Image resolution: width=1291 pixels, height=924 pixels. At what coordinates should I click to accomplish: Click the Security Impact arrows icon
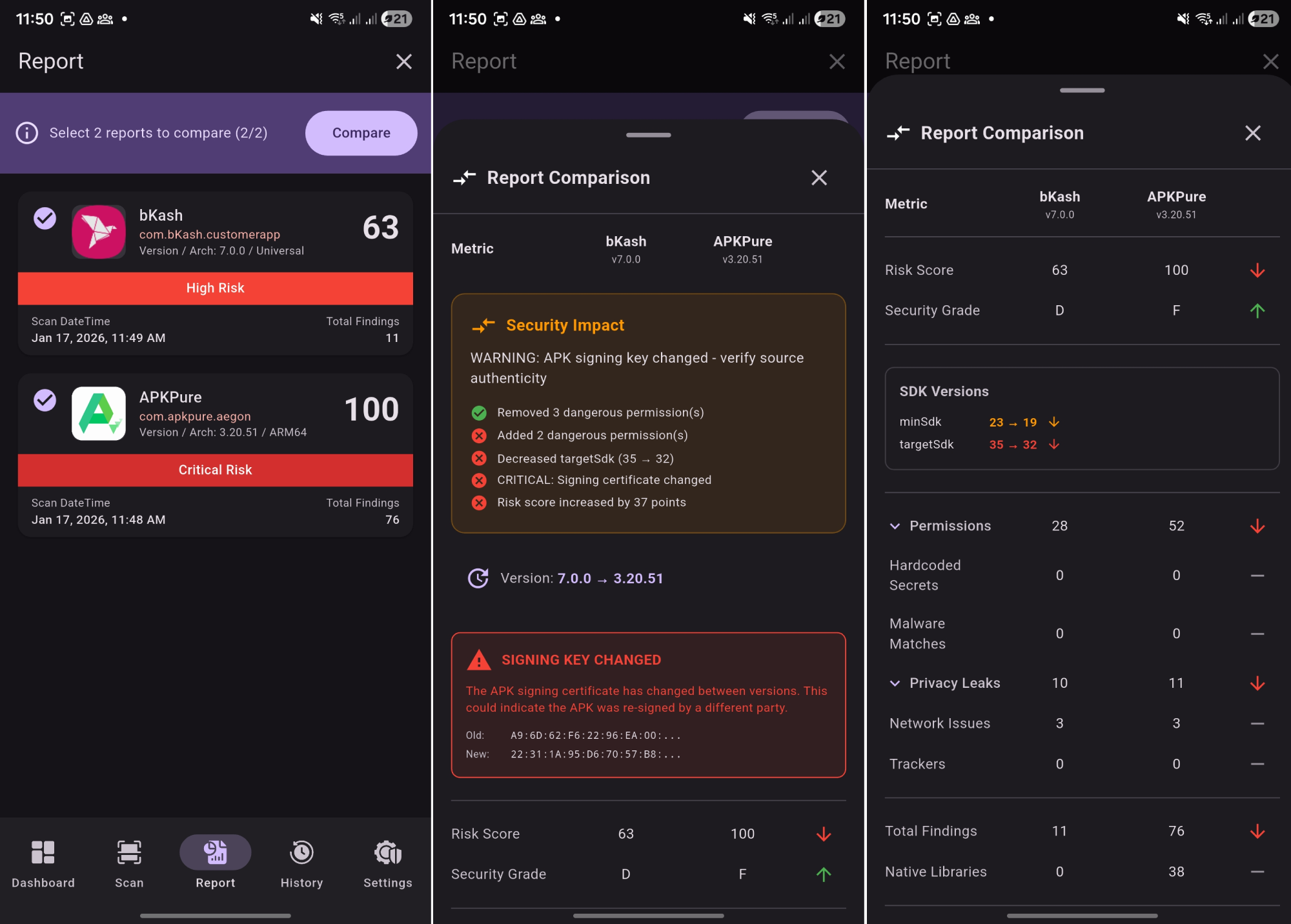tap(483, 326)
